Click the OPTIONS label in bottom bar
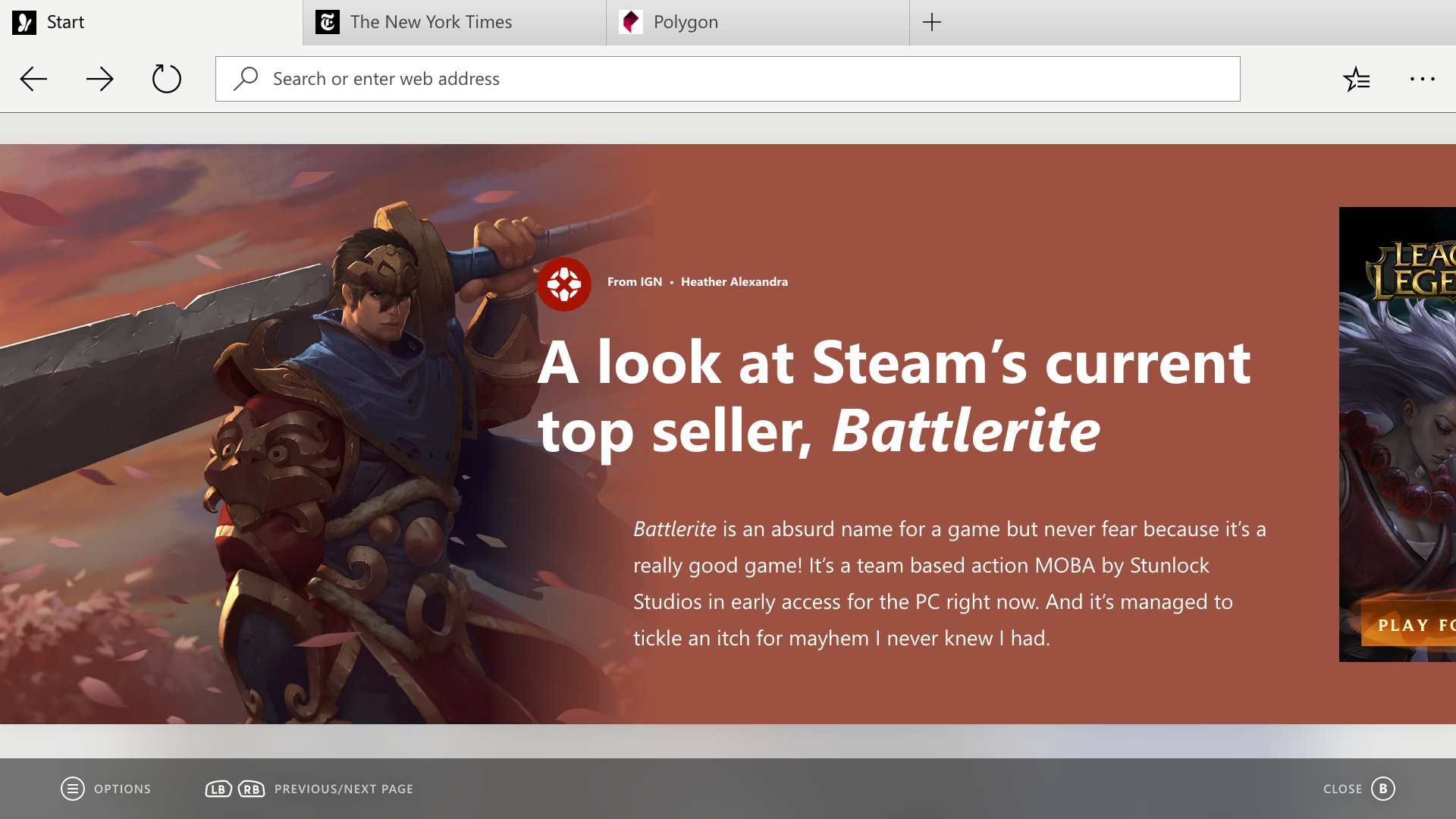The image size is (1456, 819). click(122, 789)
